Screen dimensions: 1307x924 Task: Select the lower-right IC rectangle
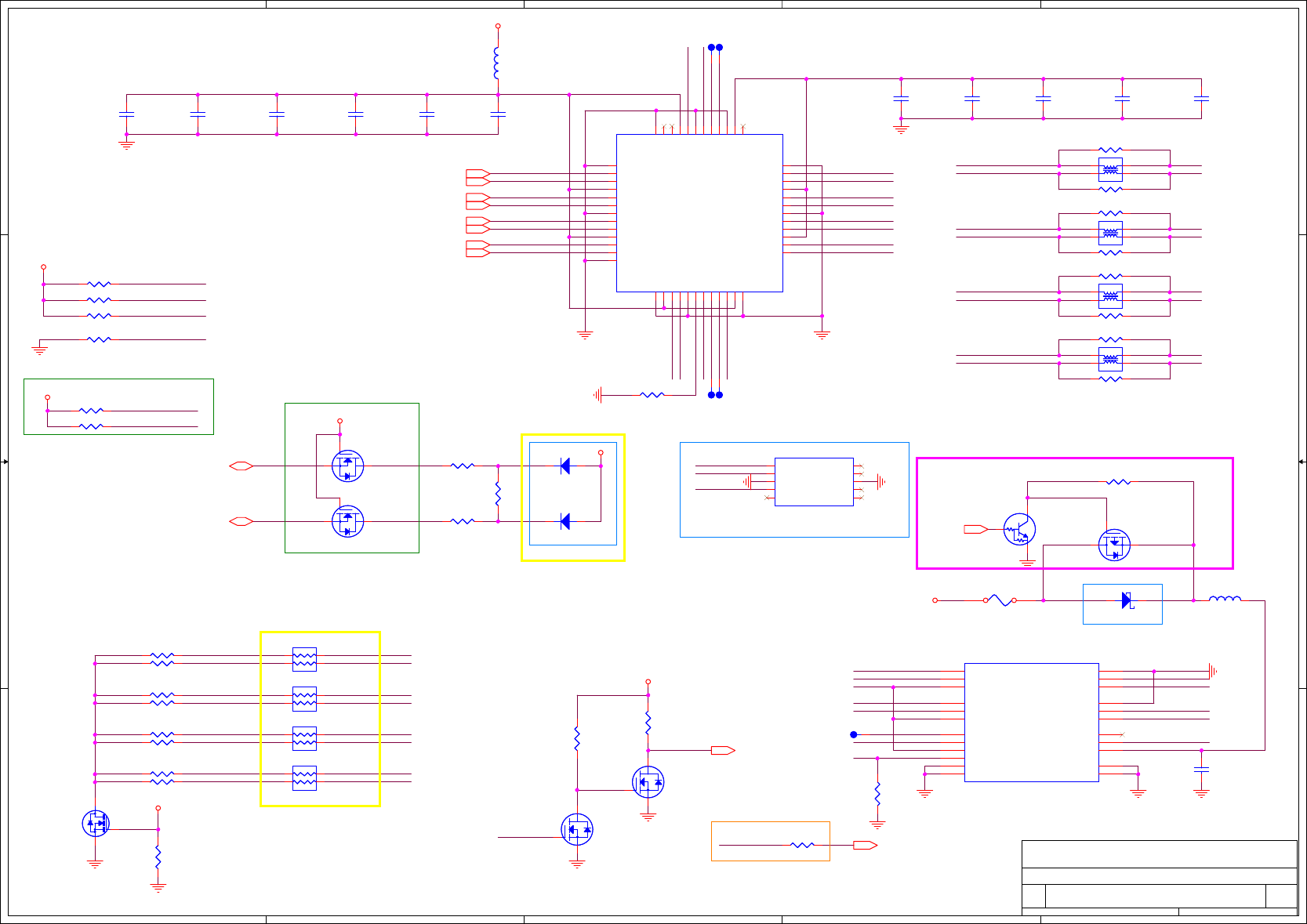(x=1031, y=723)
